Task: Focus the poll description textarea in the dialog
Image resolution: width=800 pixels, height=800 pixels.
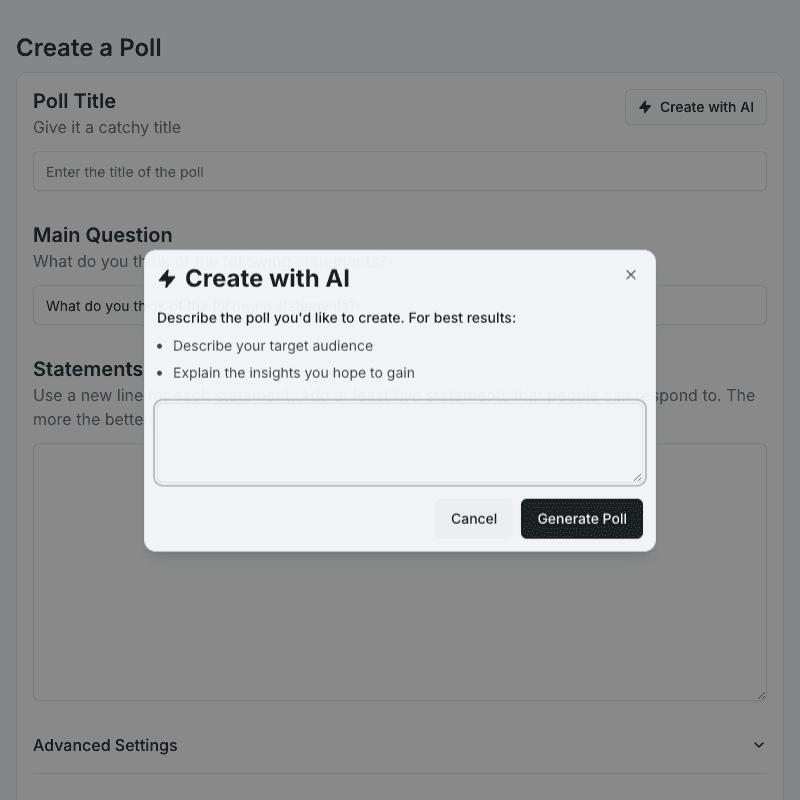Action: (x=400, y=440)
